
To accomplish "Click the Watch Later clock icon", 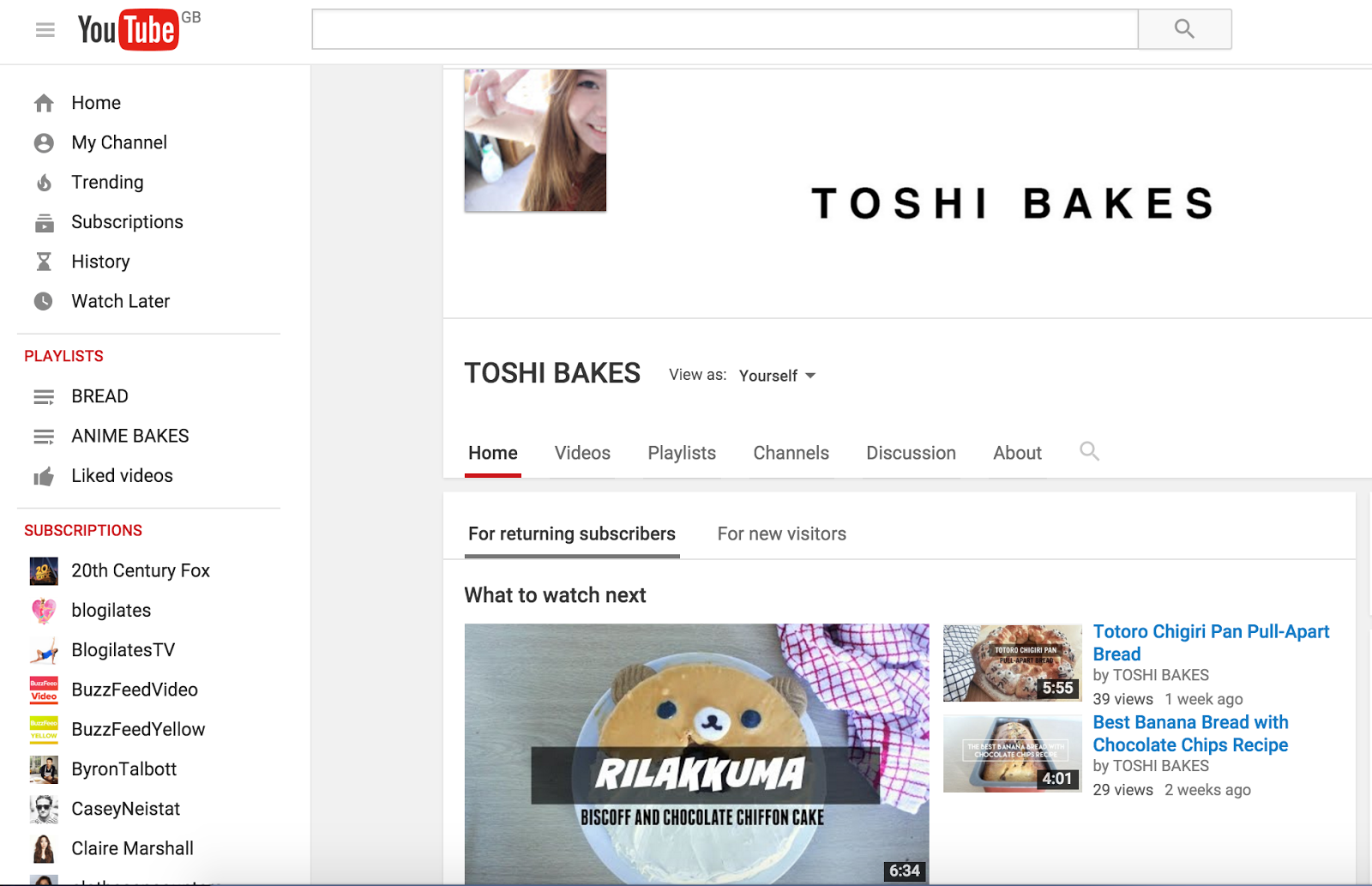I will click(x=44, y=302).
